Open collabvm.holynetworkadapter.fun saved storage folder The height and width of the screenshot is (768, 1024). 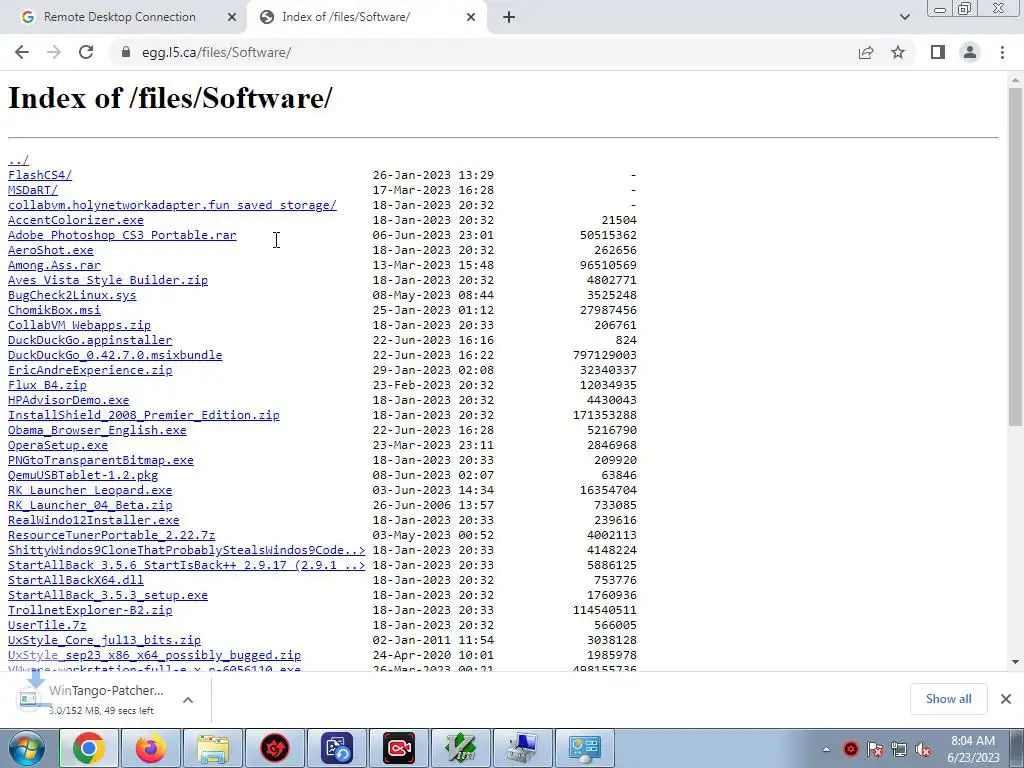tap(172, 205)
